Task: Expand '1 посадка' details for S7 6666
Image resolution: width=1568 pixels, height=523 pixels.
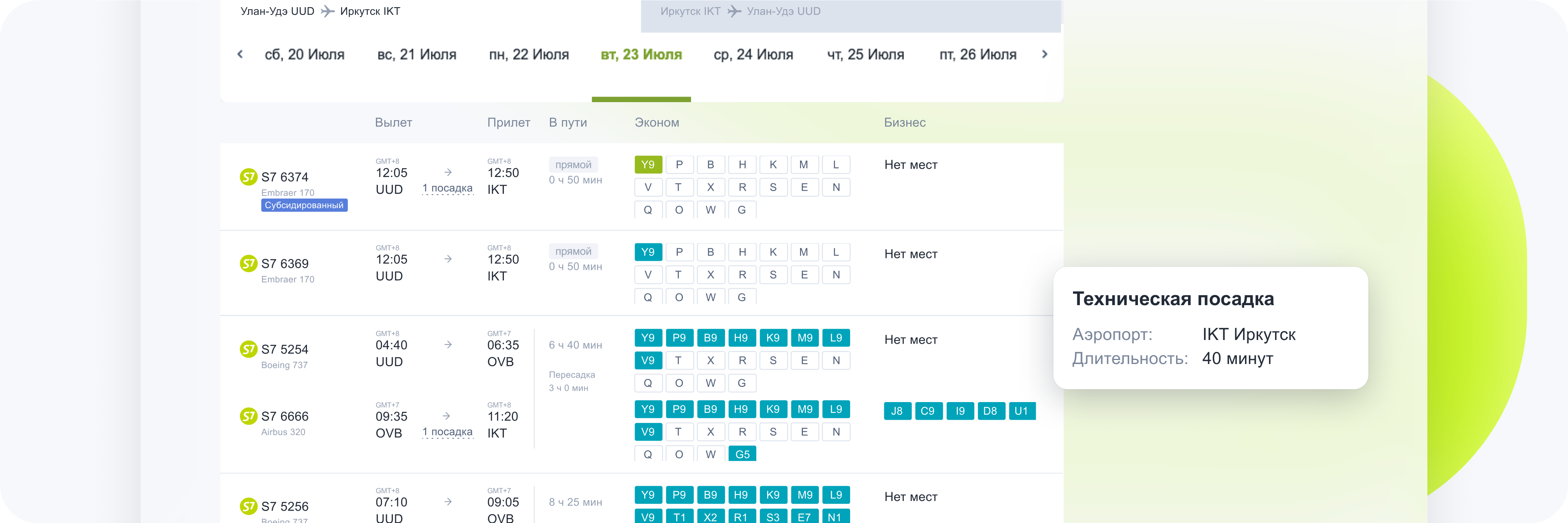Action: click(x=447, y=432)
